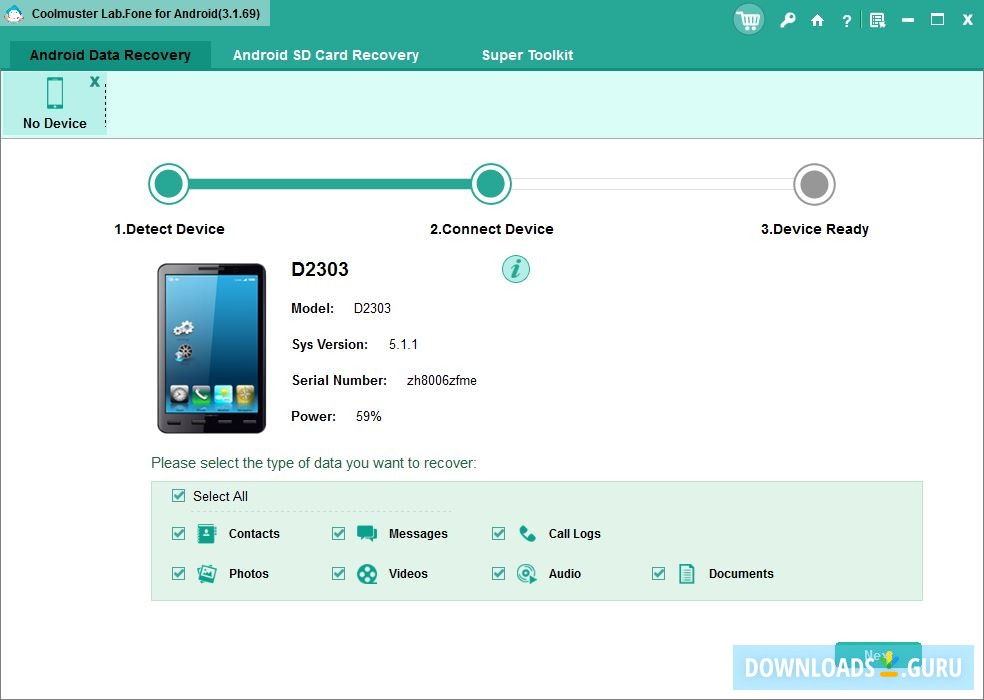Minimize the Coolmuster window
984x700 pixels.
pos(907,20)
